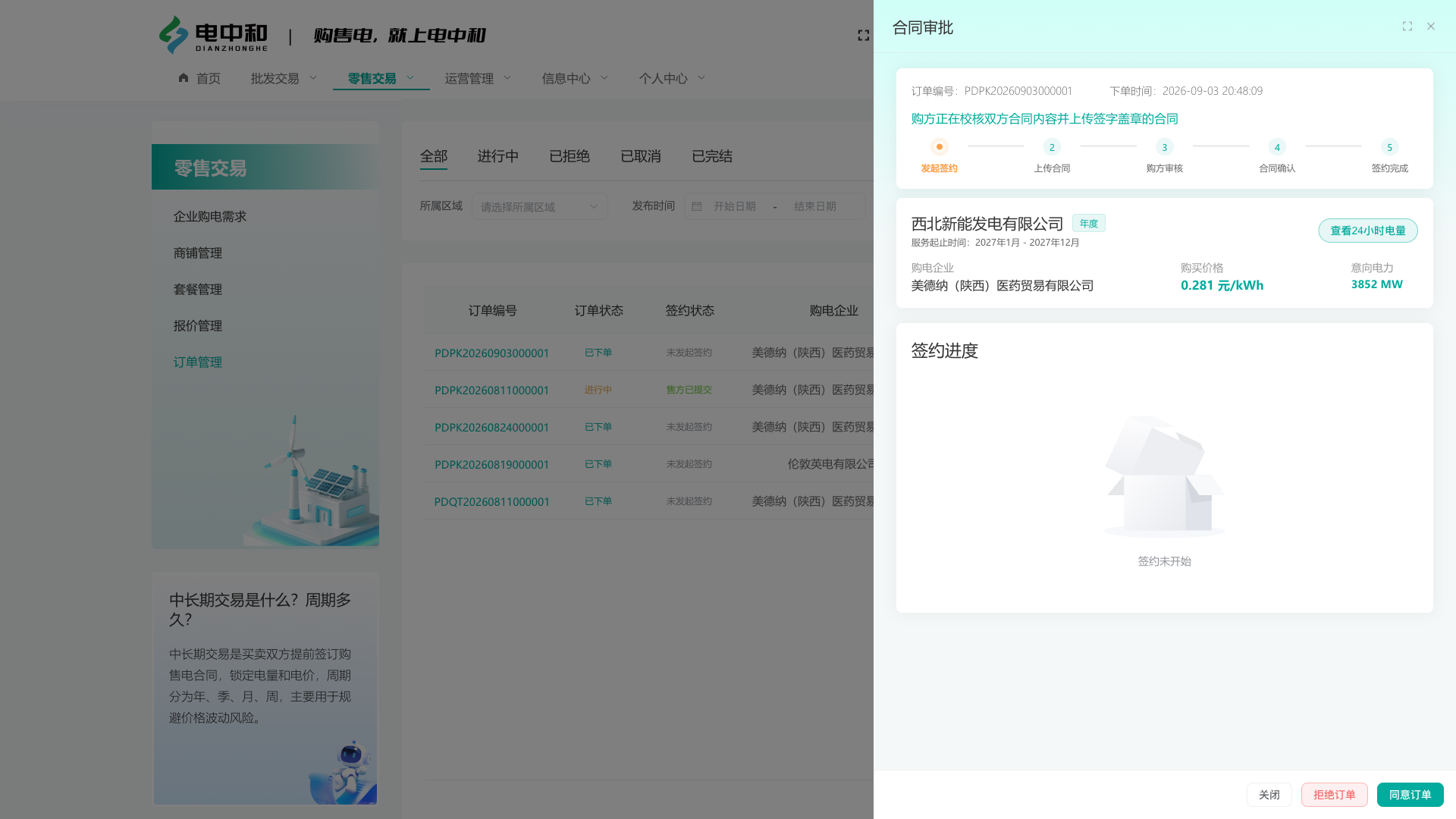The image size is (1456, 819).
Task: Click the 拒绝订单 button
Action: [1334, 795]
